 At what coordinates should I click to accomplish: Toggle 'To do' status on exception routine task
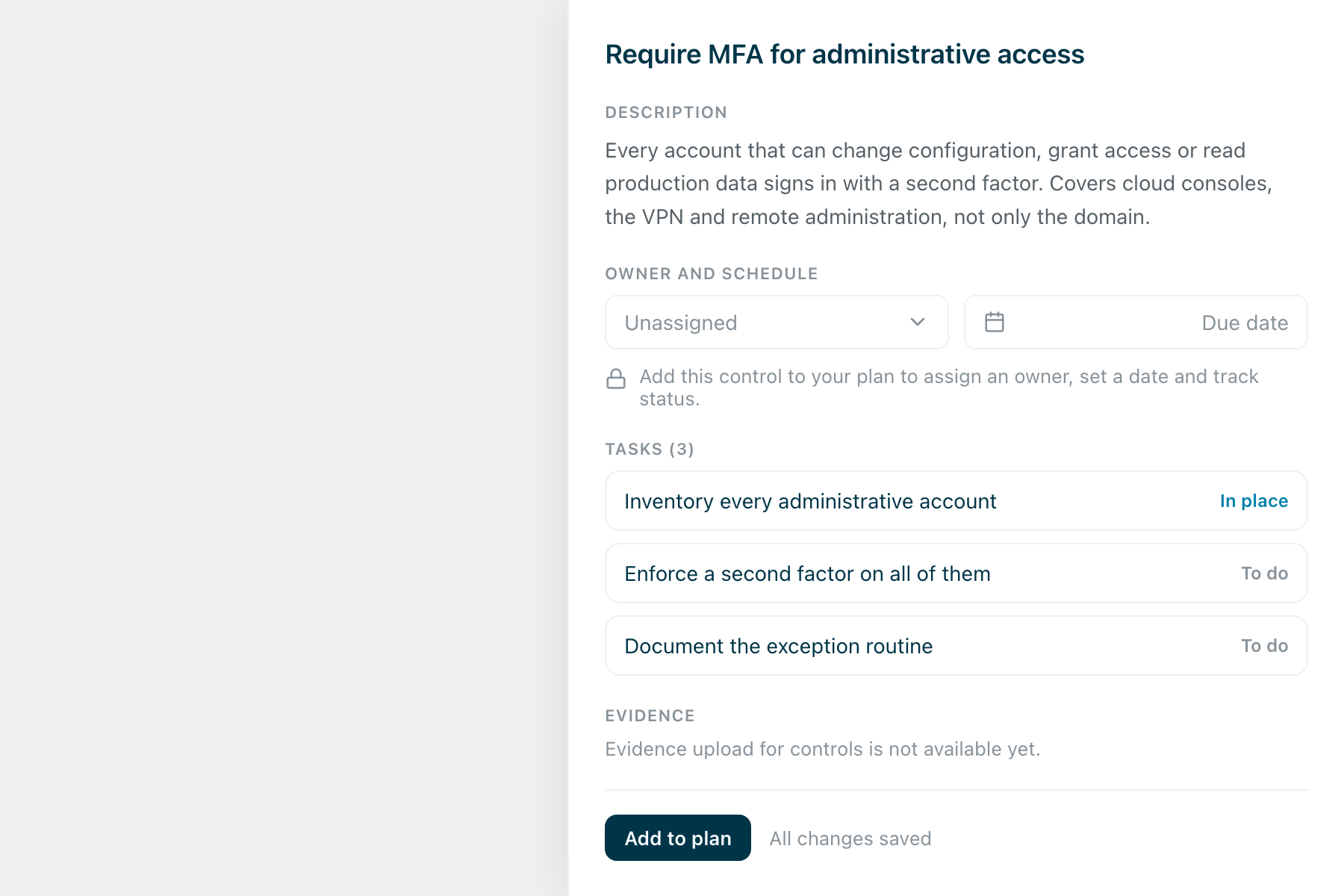pyautogui.click(x=1264, y=646)
